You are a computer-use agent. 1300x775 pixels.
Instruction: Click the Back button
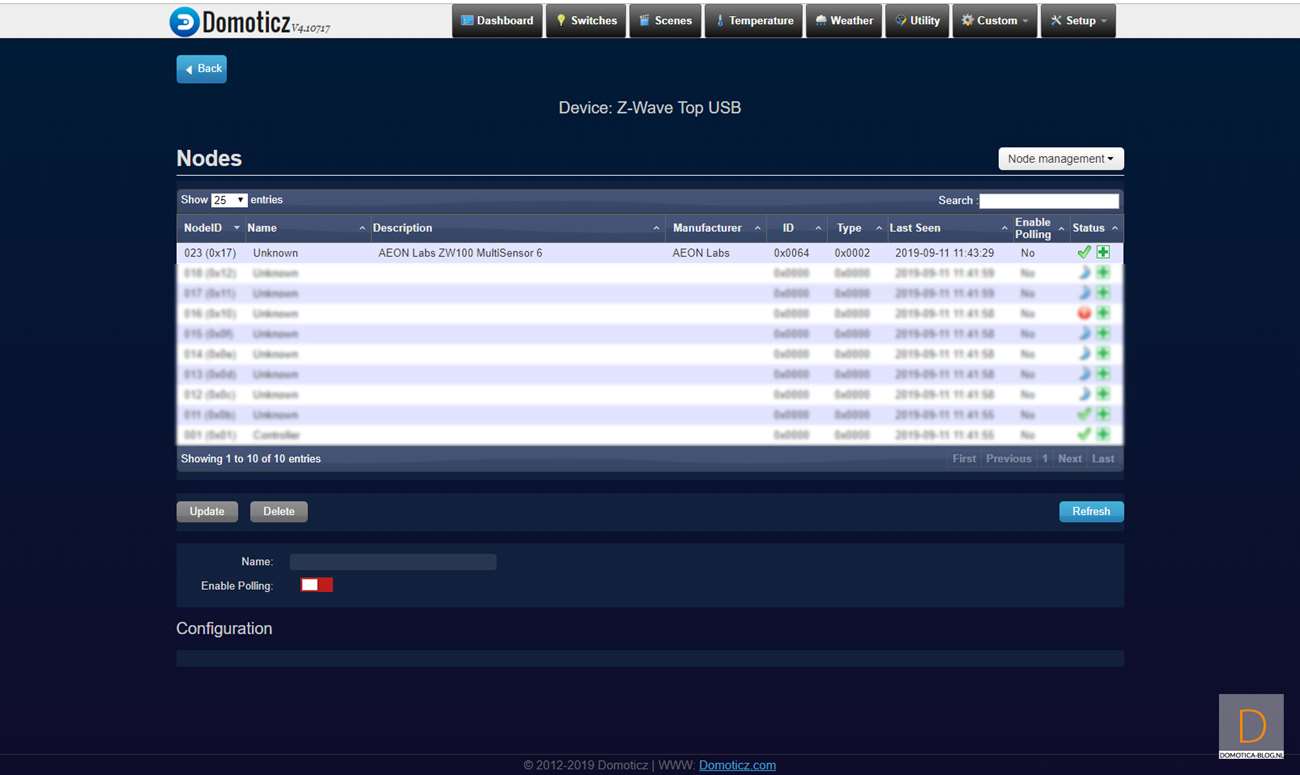[x=202, y=69]
